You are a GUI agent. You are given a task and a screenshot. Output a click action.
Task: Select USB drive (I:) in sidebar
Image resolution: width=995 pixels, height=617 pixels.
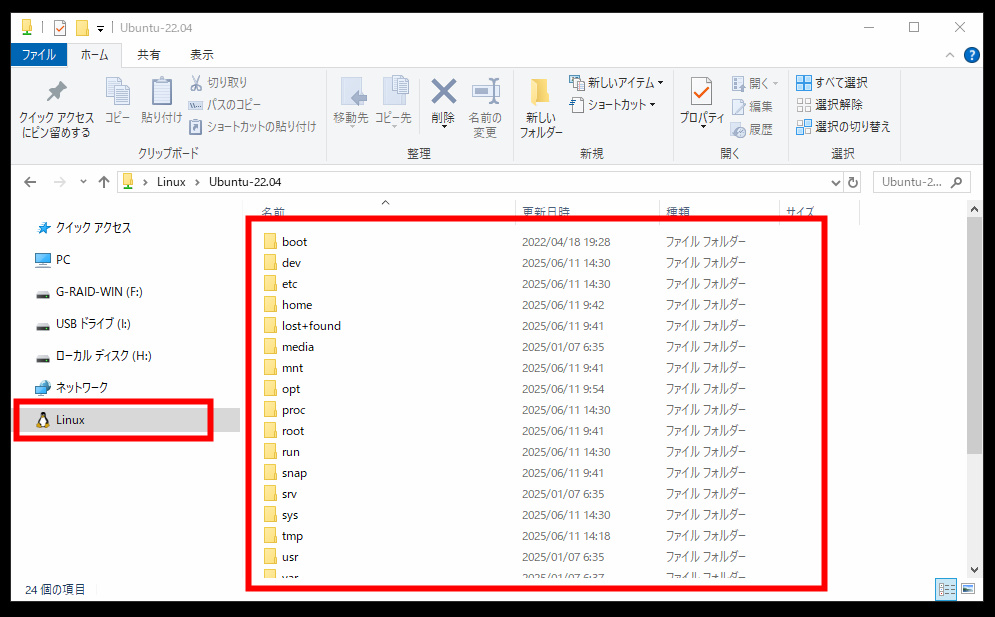(84, 324)
